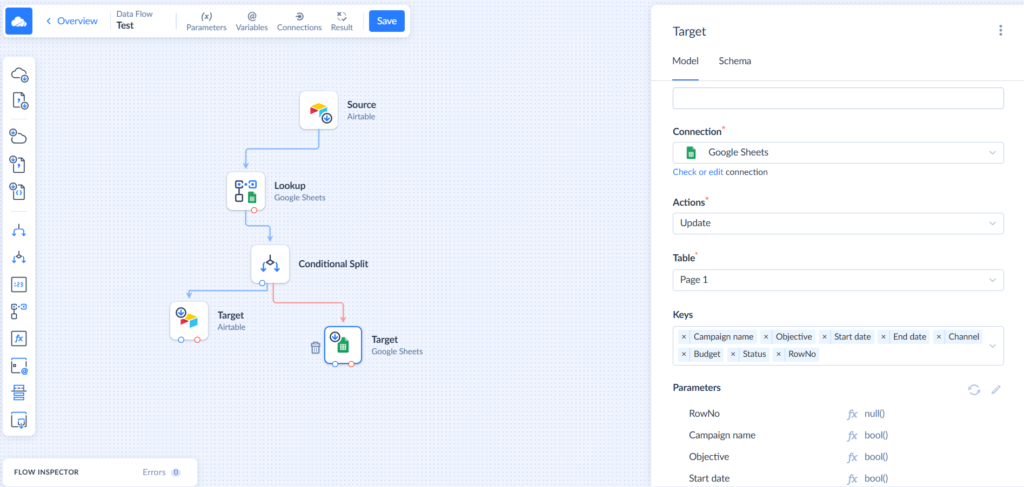Open the Connection dropdown showing Google Sheets
Image resolution: width=1024 pixels, height=487 pixels.
(x=838, y=152)
